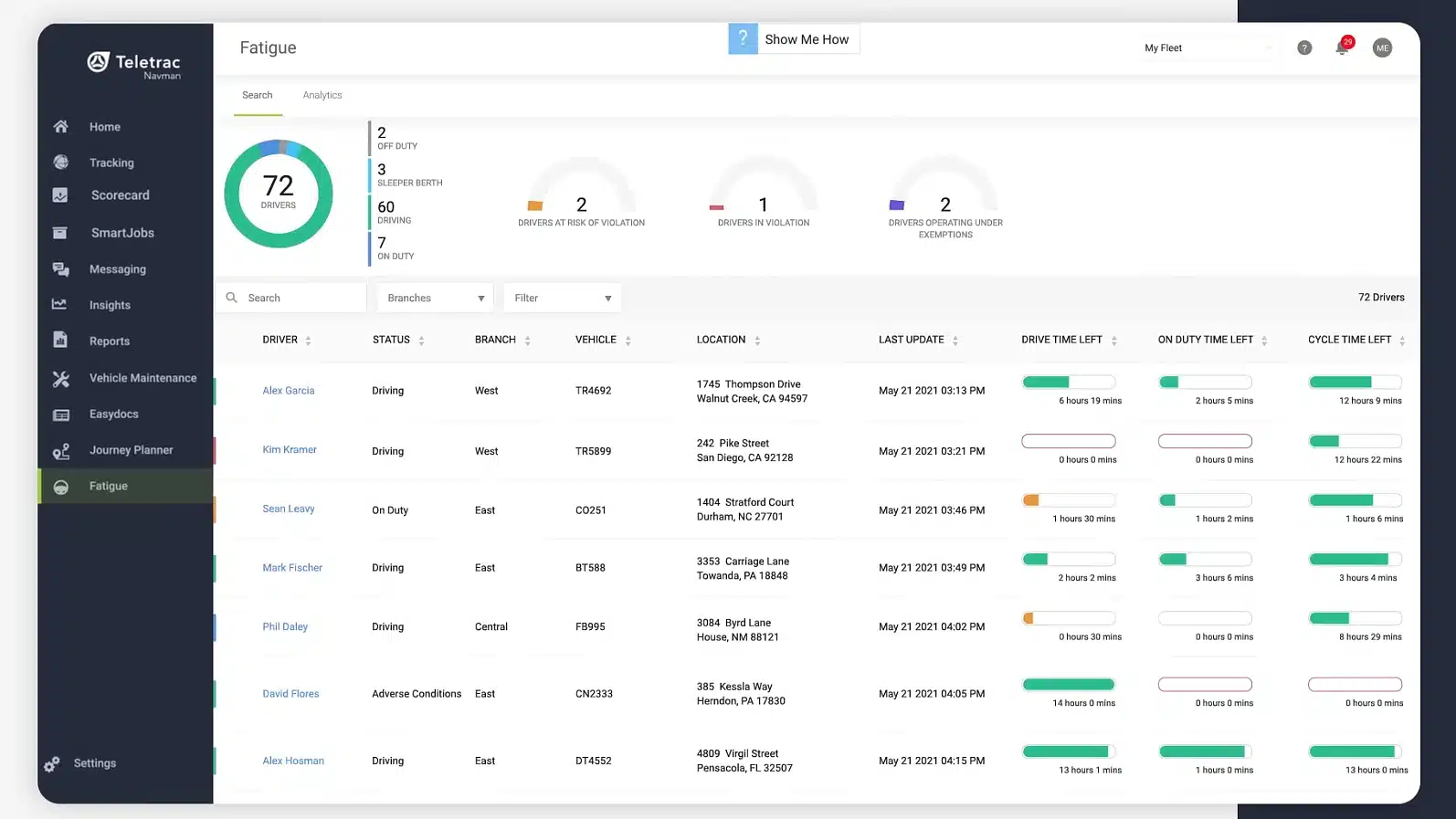
Task: Click the Vehicle Maintenance wrench icon
Action: click(60, 378)
